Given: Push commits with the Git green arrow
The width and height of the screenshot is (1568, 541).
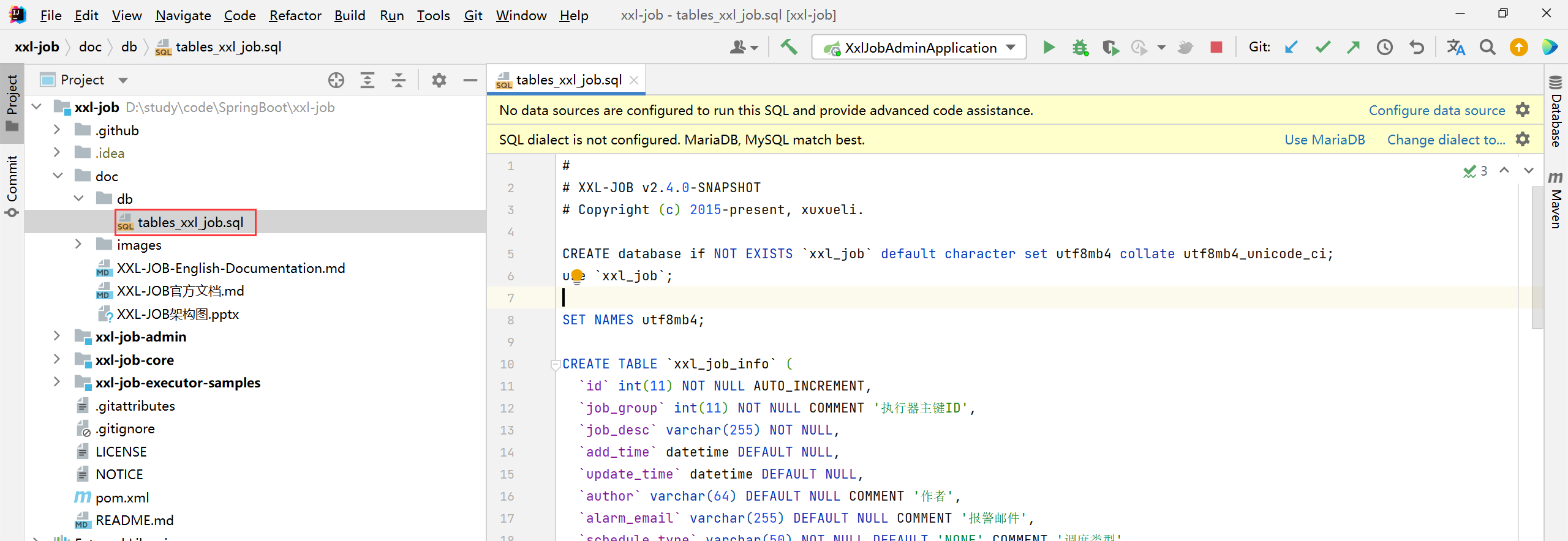Looking at the screenshot, I should point(1353,47).
